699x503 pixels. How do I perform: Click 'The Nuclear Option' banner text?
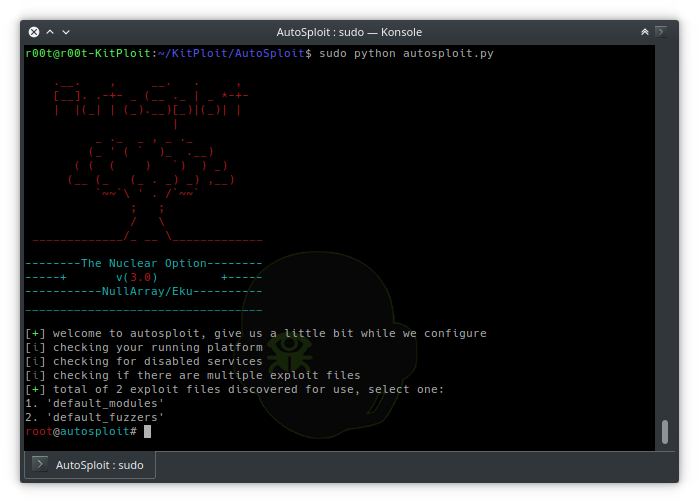(x=144, y=263)
